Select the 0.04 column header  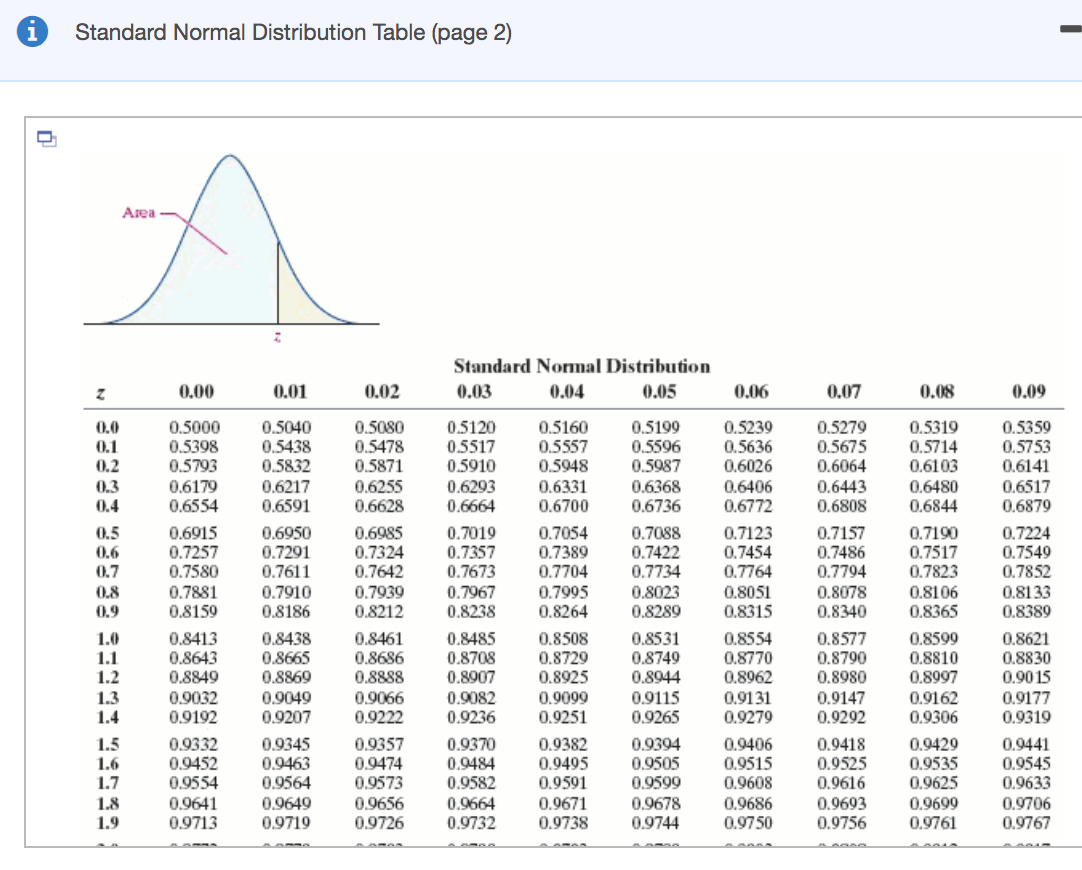(x=567, y=392)
